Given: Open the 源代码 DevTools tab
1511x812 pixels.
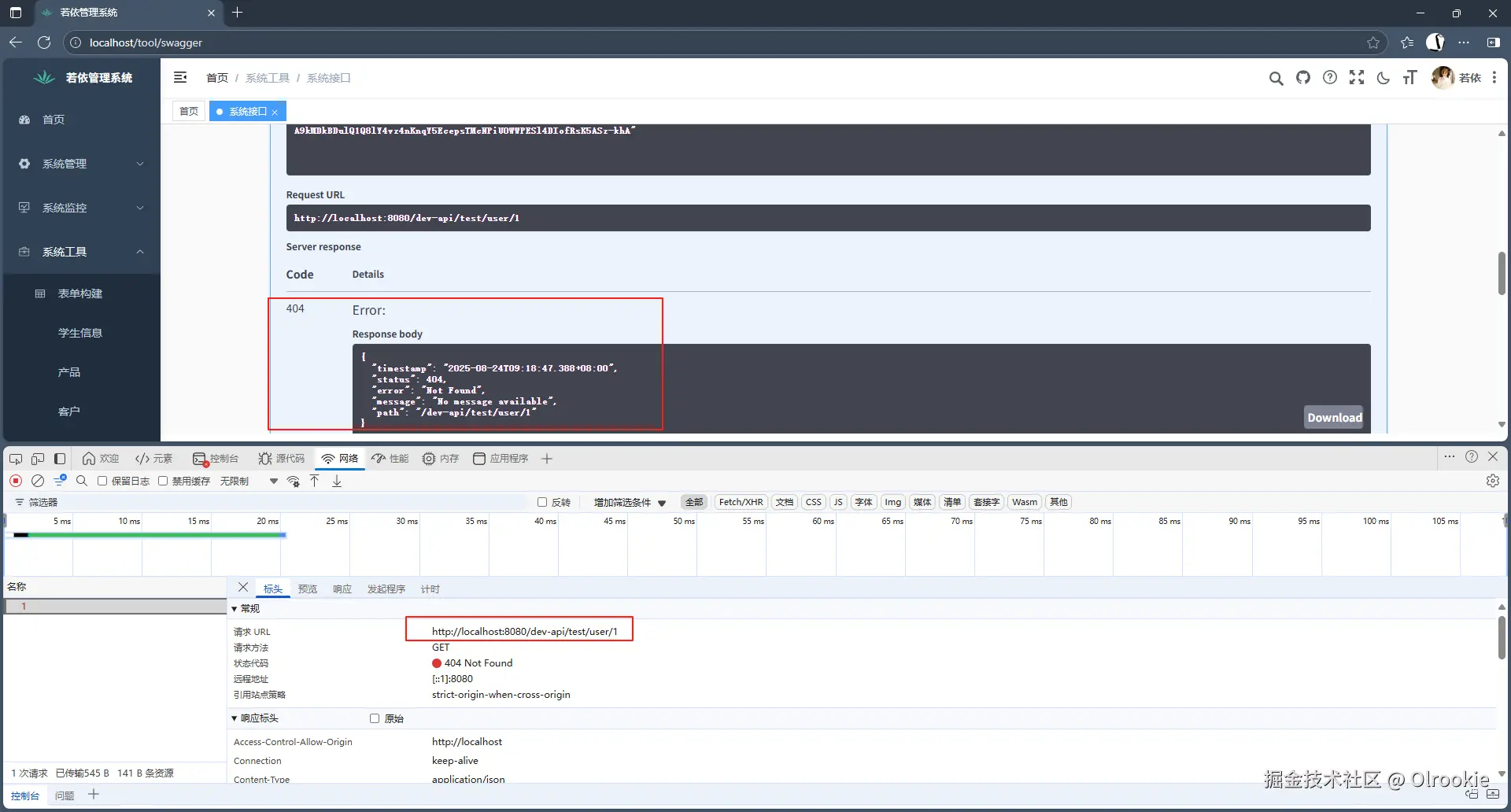Looking at the screenshot, I should pos(281,459).
